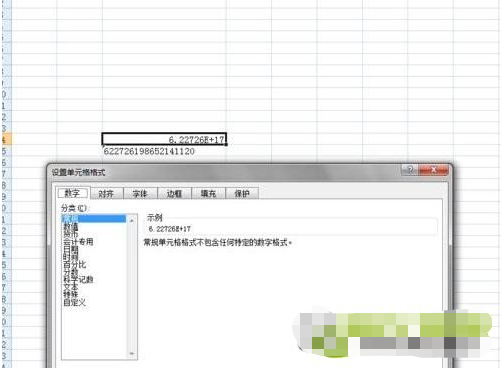Choose 日期 in the category list

pos(71,249)
